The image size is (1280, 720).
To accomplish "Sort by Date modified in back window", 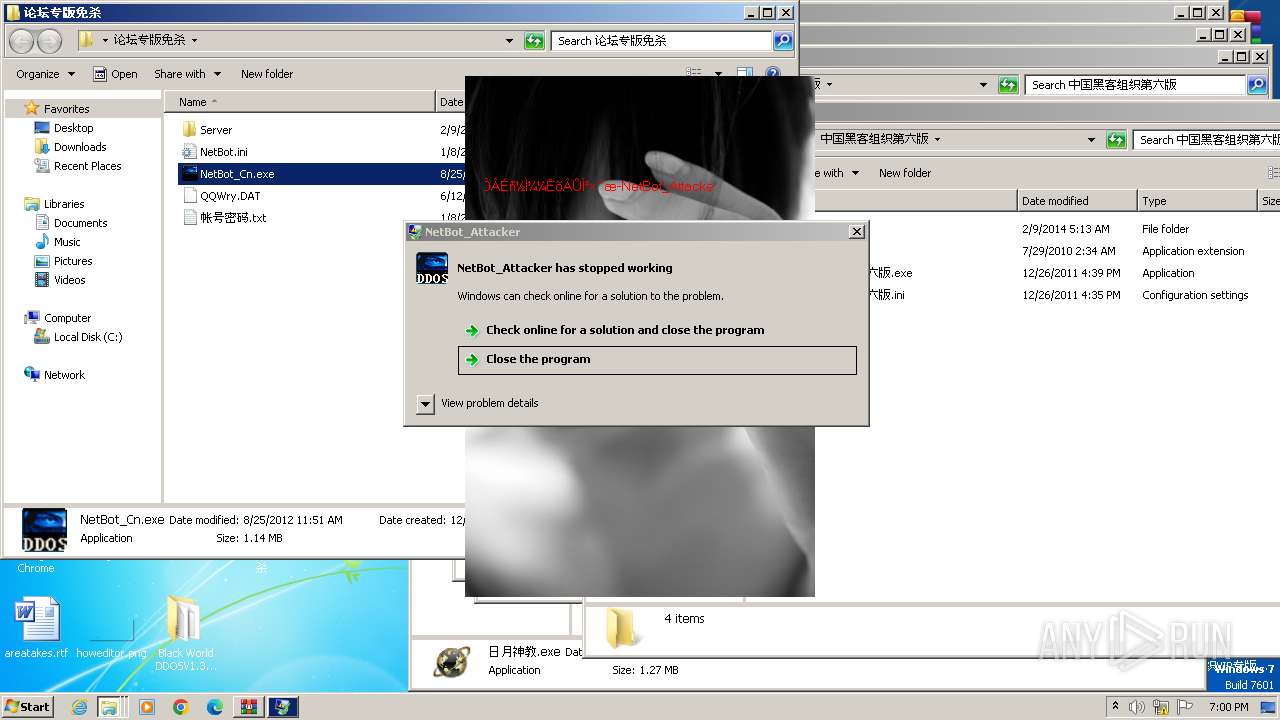I will 1077,201.
